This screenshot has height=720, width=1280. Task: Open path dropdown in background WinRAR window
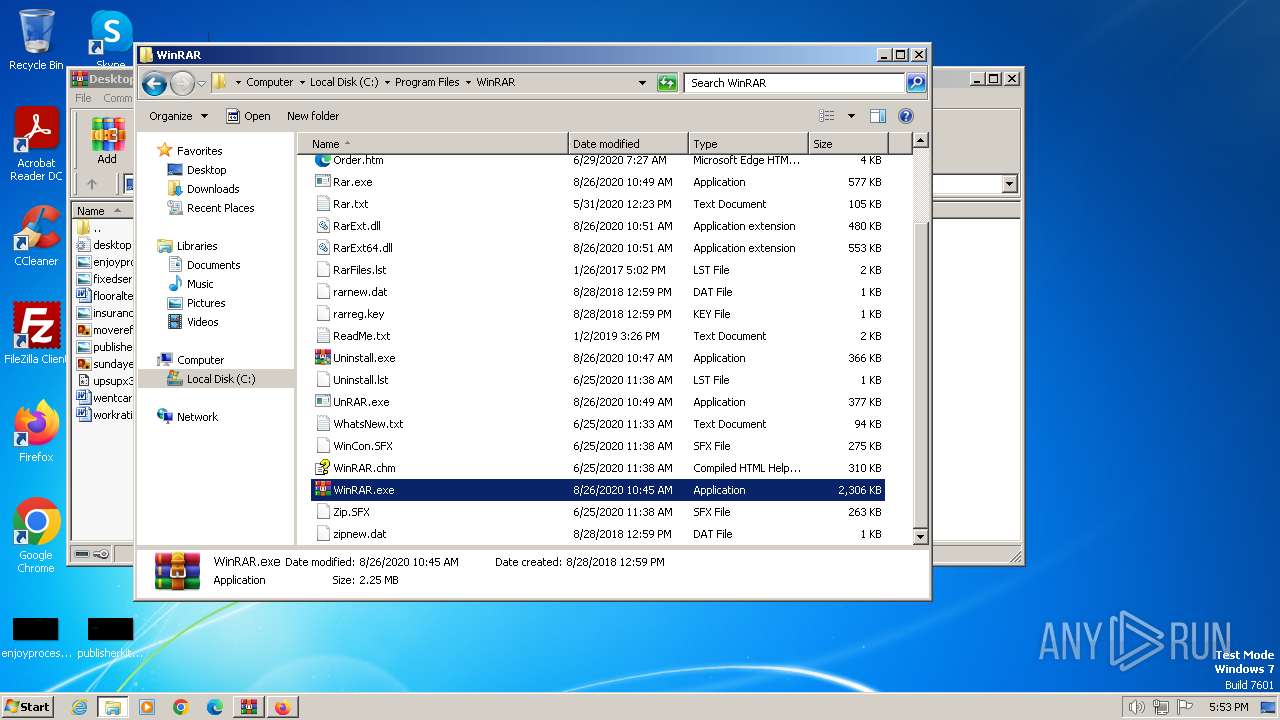tap(1009, 184)
